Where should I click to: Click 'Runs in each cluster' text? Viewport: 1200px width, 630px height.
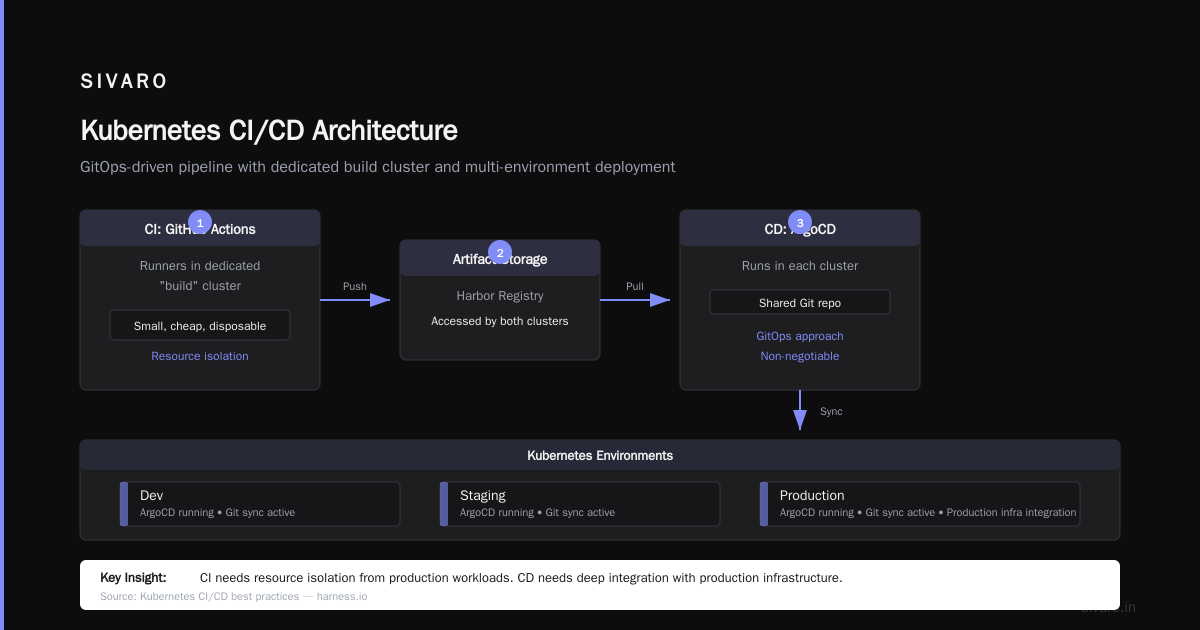click(x=800, y=266)
